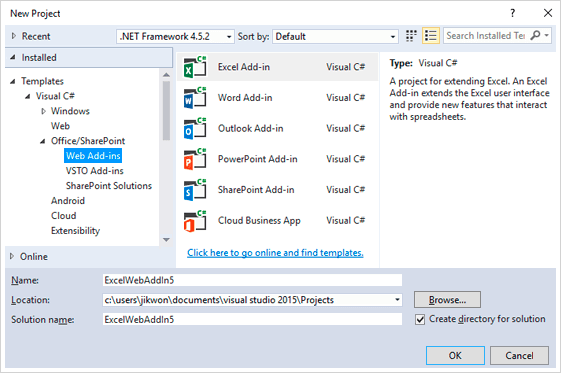Select Android in the template tree
This screenshot has width=561, height=373.
click(x=68, y=201)
